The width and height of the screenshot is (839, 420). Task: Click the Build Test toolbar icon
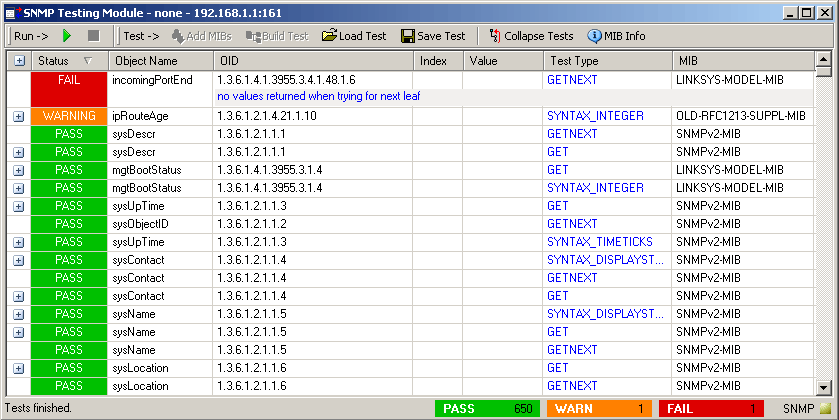(x=252, y=36)
